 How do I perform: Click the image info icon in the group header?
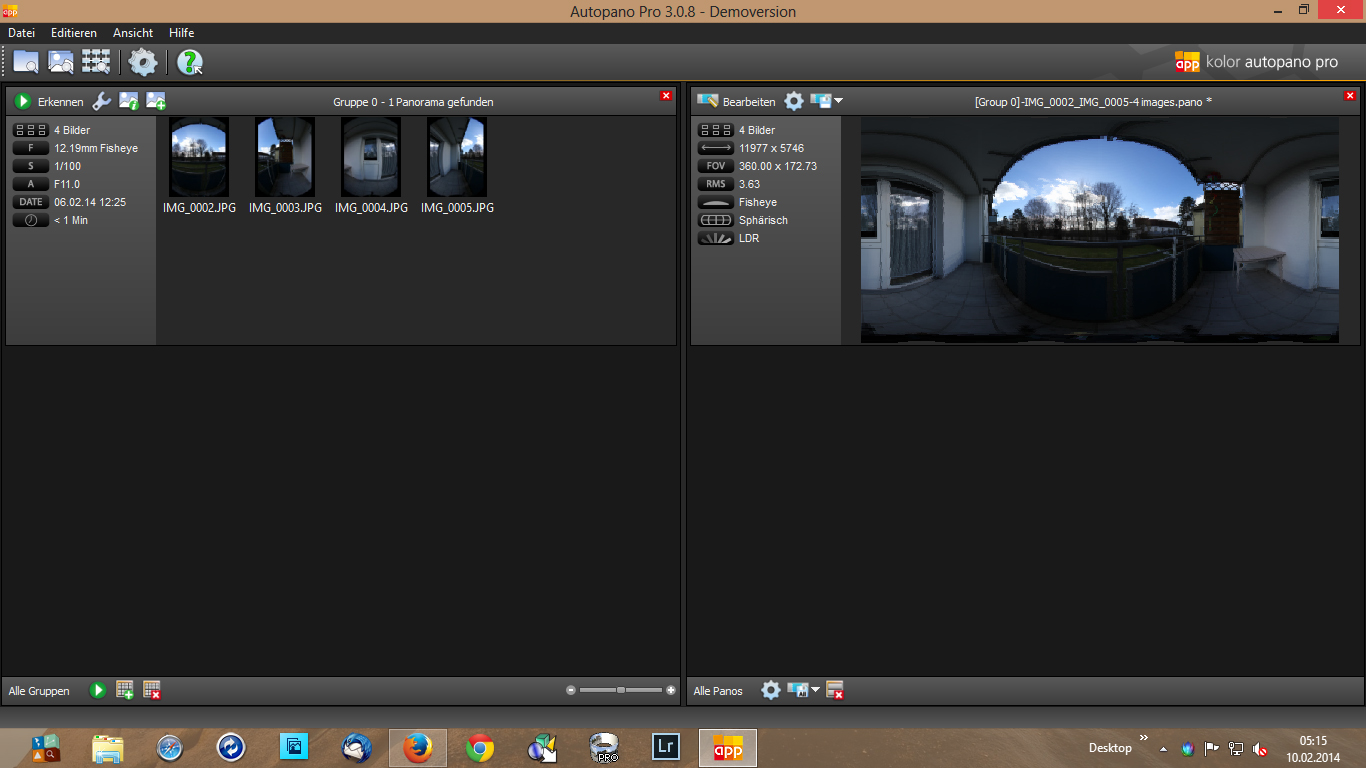(129, 101)
